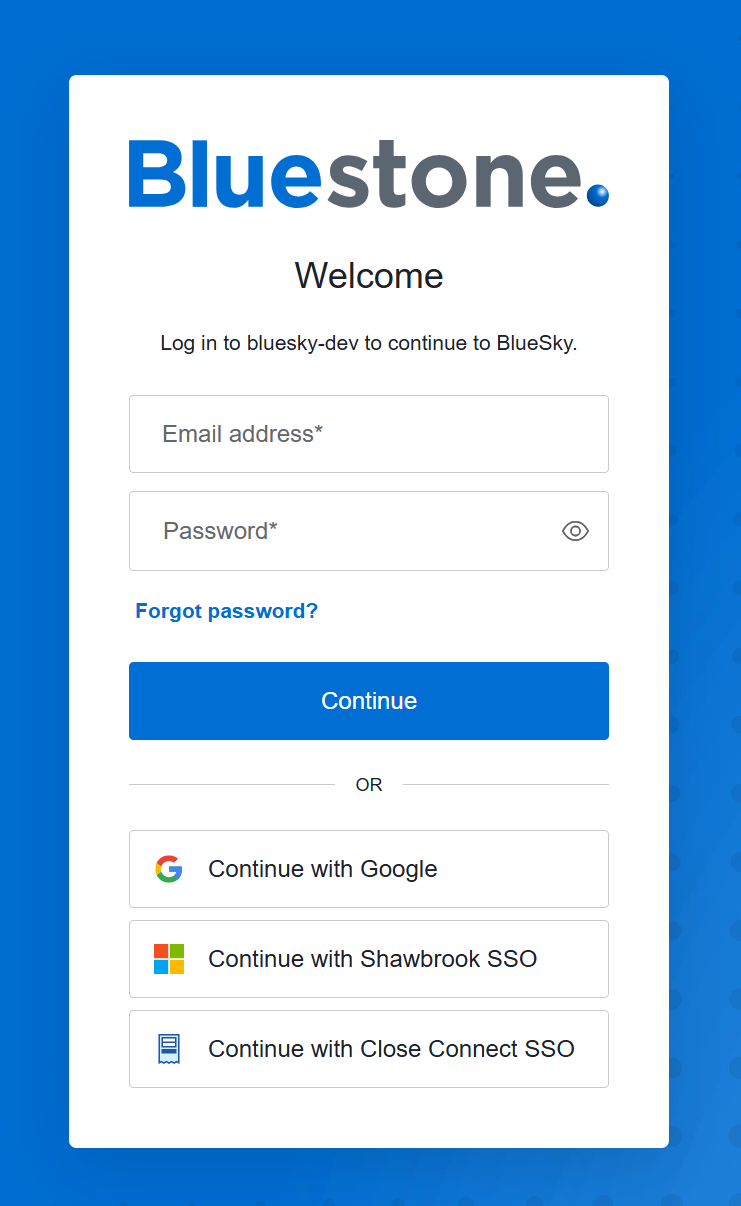Open the Forgot password page
The height and width of the screenshot is (1206, 741).
pyautogui.click(x=226, y=611)
